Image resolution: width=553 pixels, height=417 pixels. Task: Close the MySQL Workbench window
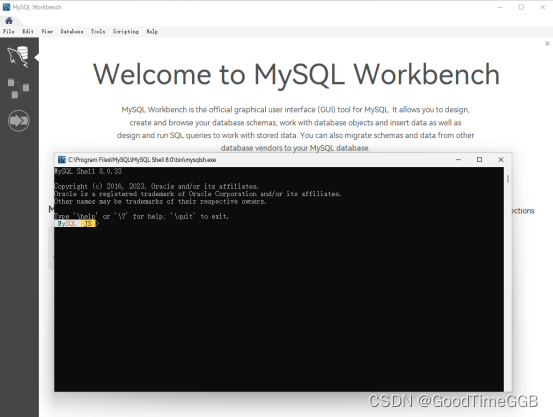pyautogui.click(x=542, y=7)
